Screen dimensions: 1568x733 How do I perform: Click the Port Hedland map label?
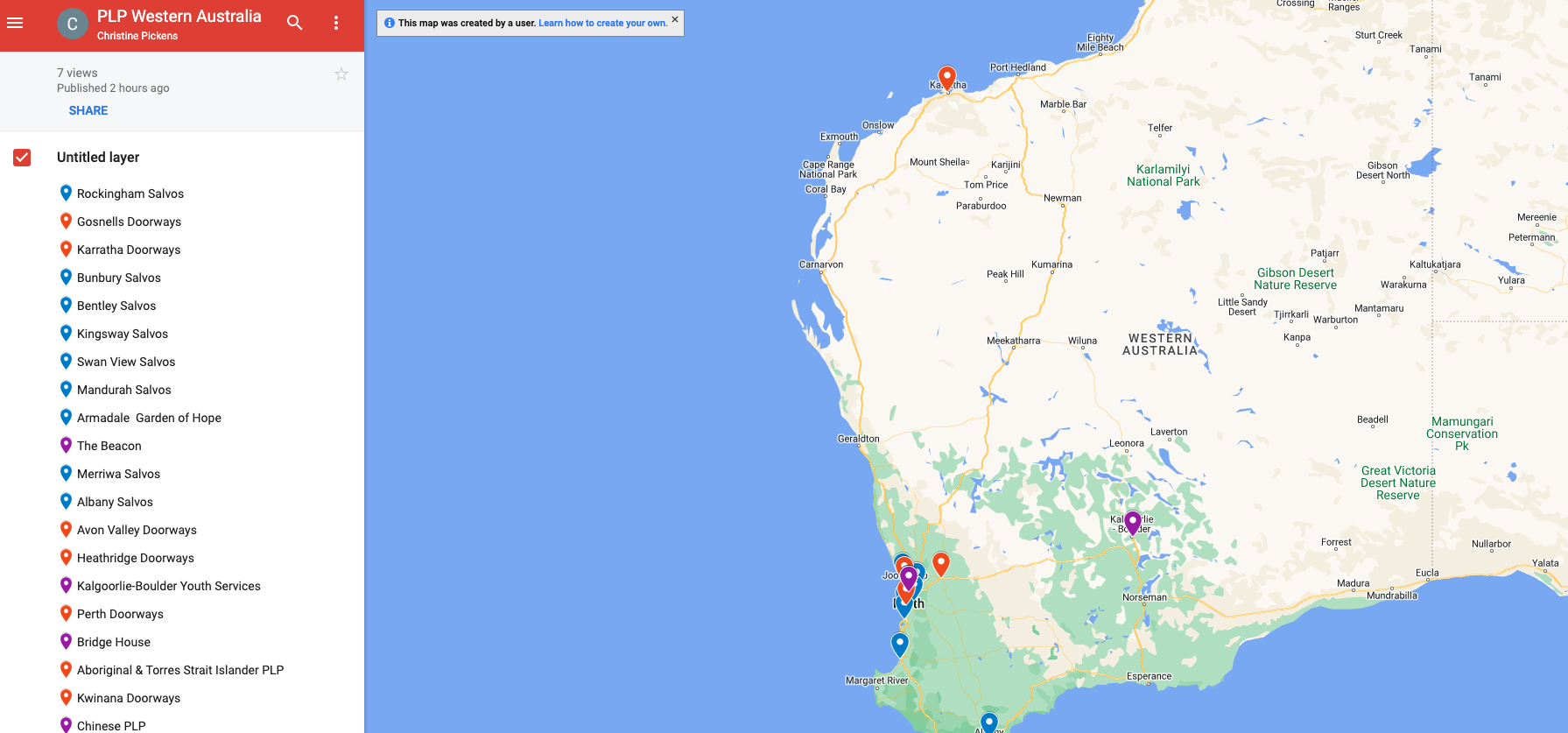coord(1018,67)
